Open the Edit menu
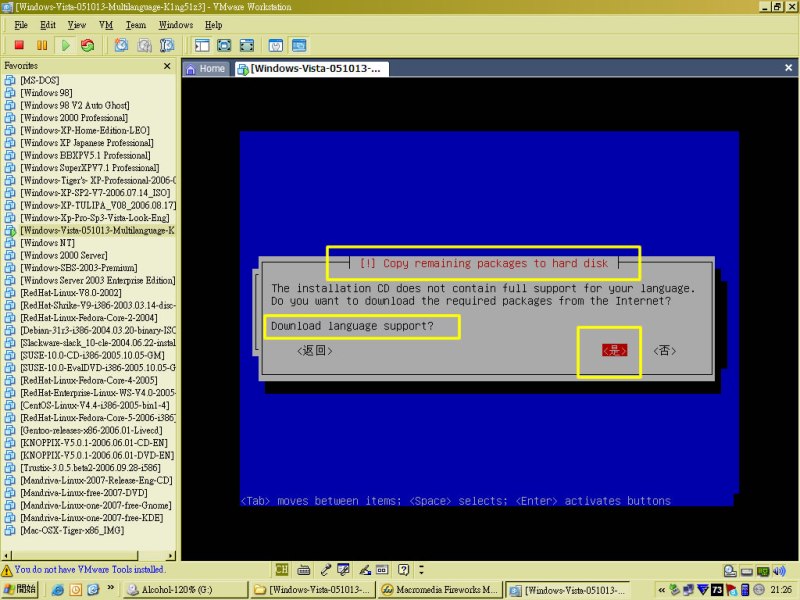 click(x=48, y=25)
